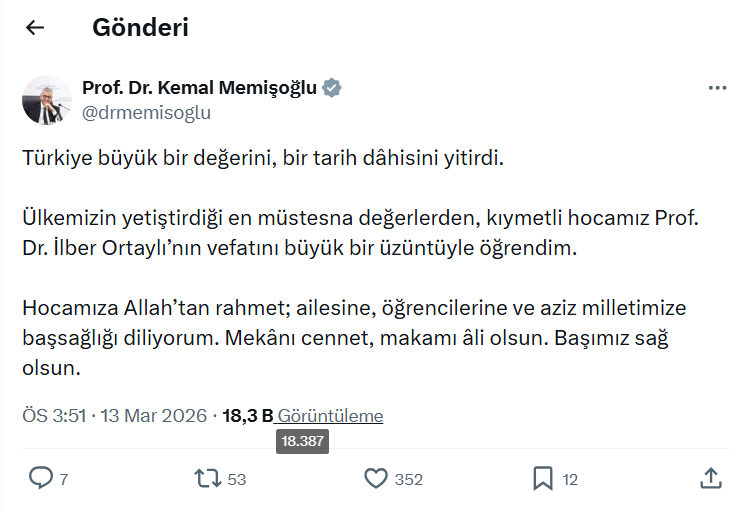
Task: Bookmark this post with the bookmark icon
Action: [543, 479]
